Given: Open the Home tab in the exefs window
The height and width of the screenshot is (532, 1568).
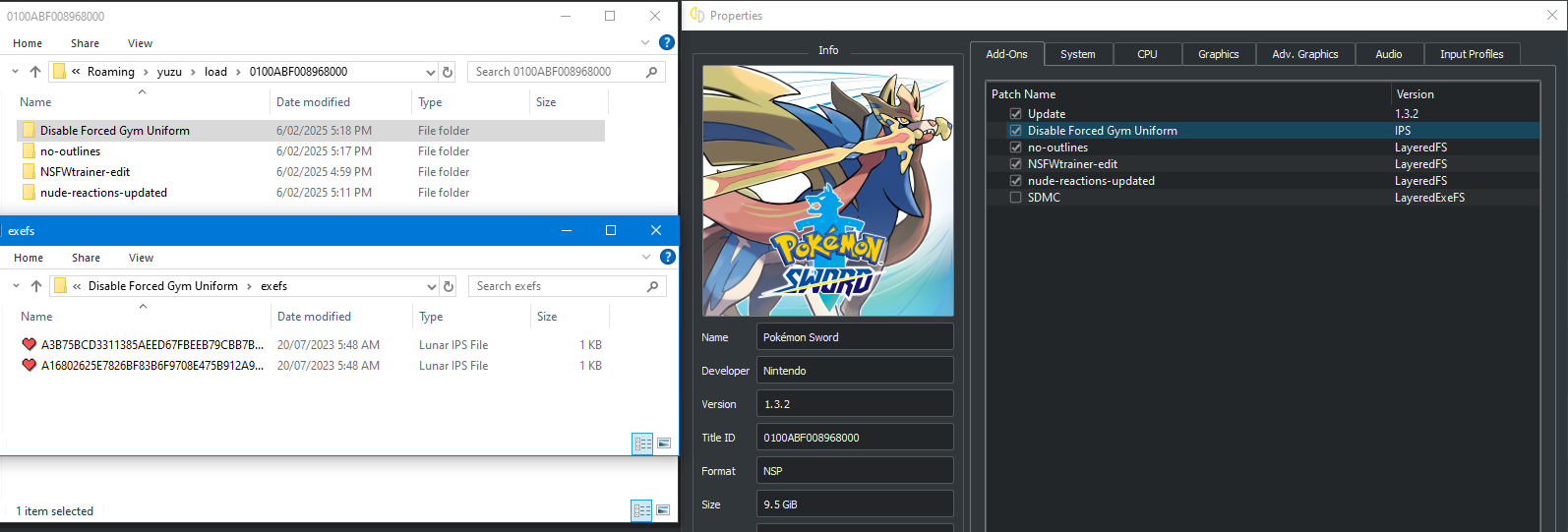Looking at the screenshot, I should tap(29, 258).
